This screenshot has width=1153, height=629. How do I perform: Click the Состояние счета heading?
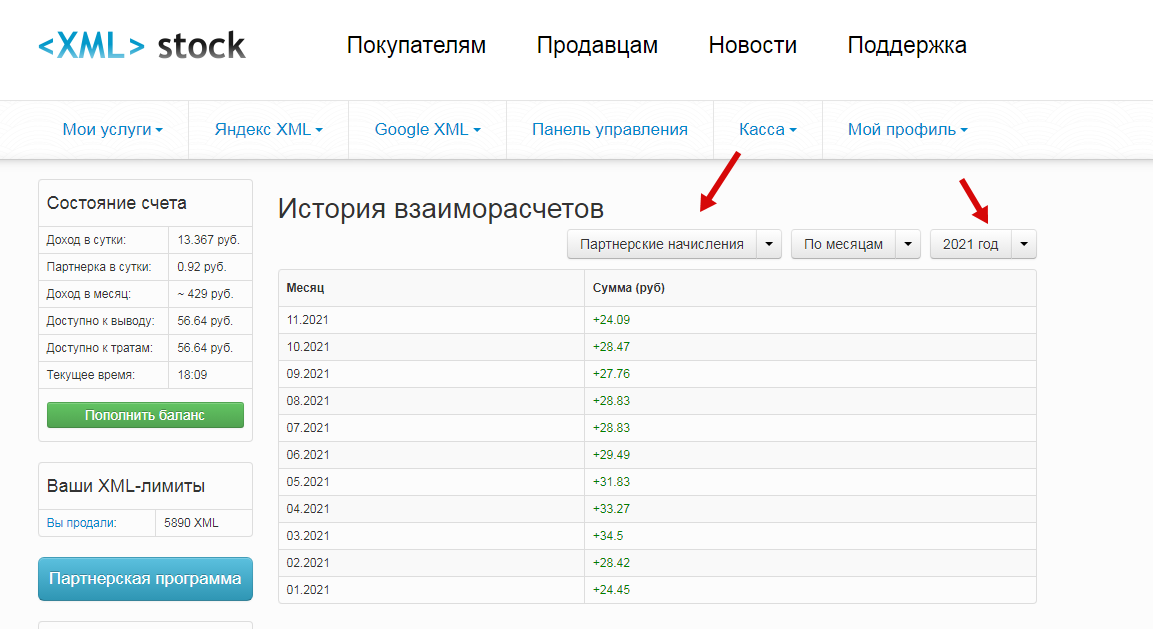116,203
